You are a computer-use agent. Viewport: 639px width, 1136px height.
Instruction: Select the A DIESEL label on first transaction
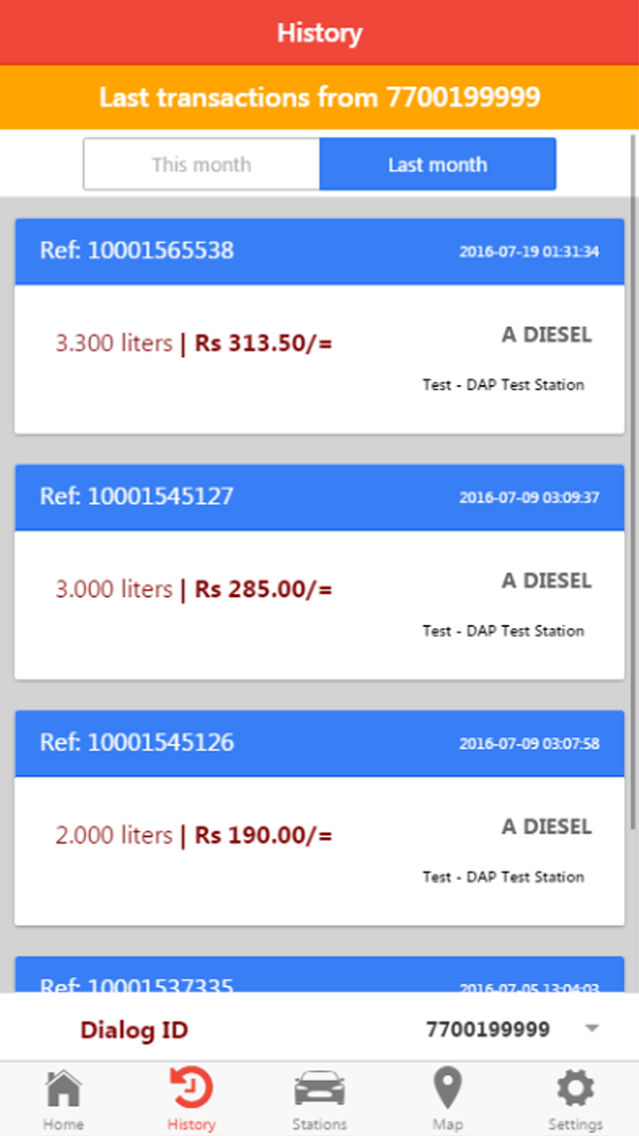[x=546, y=335]
